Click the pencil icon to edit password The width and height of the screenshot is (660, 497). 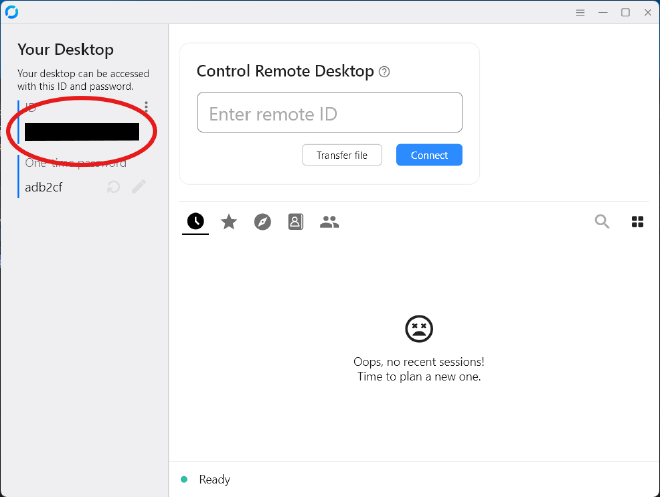point(139,187)
